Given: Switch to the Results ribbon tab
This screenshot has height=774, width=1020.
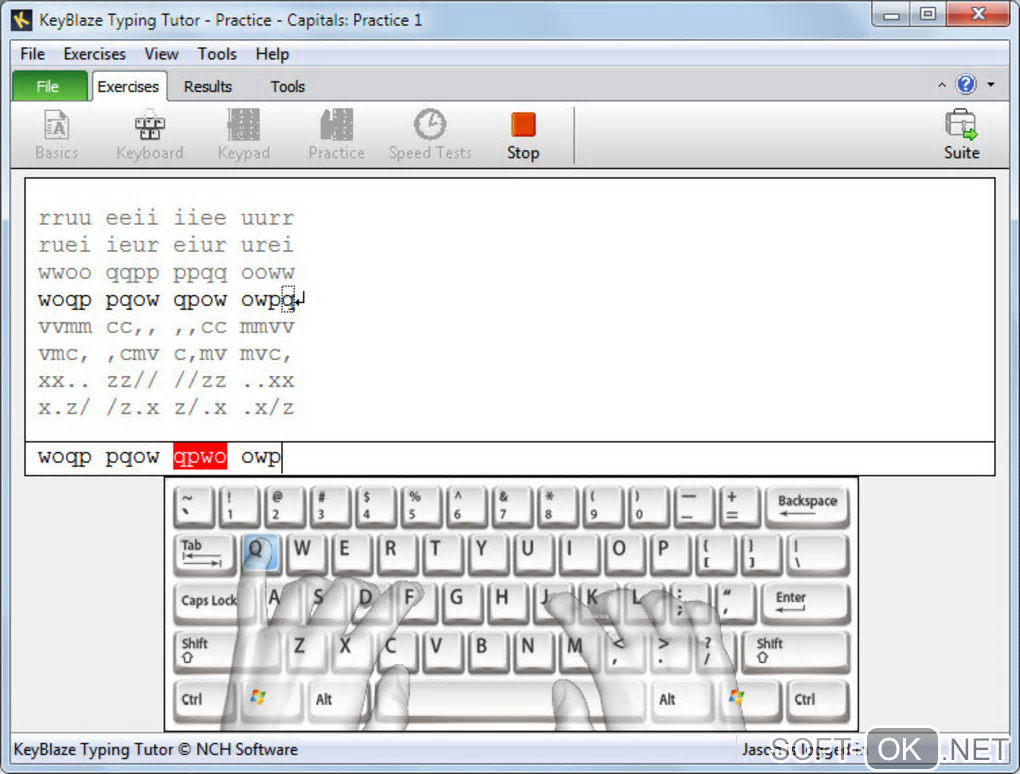Looking at the screenshot, I should pos(208,87).
